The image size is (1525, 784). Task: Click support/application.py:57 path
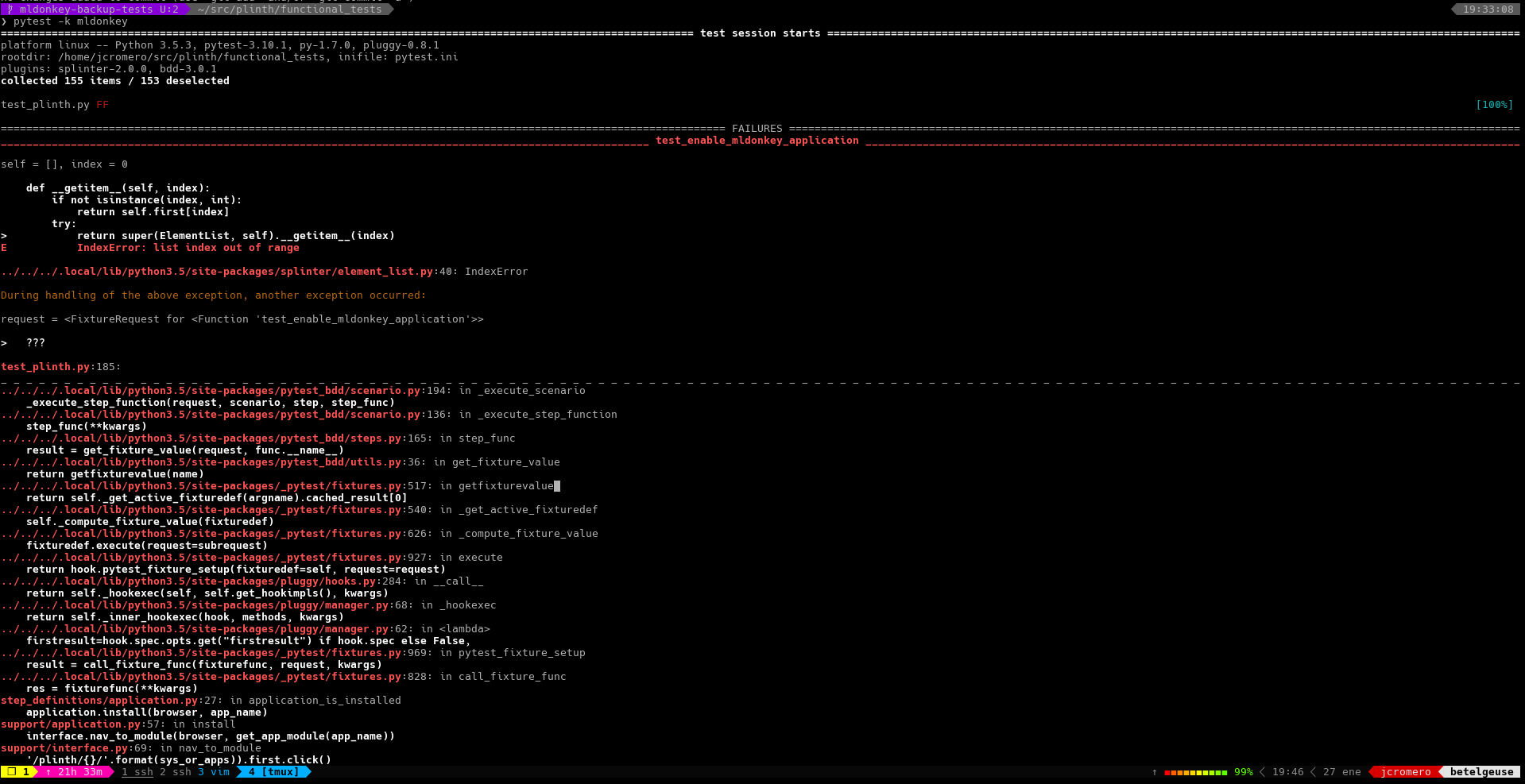coord(83,724)
